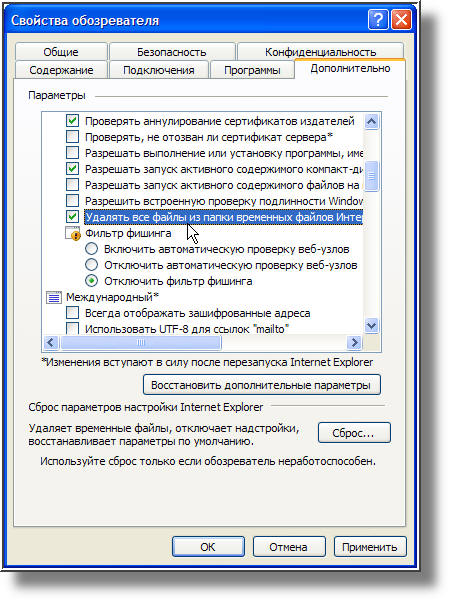The width and height of the screenshot is (450, 600).
Task: Click the vertical scrollbar down arrow
Action: point(371,326)
